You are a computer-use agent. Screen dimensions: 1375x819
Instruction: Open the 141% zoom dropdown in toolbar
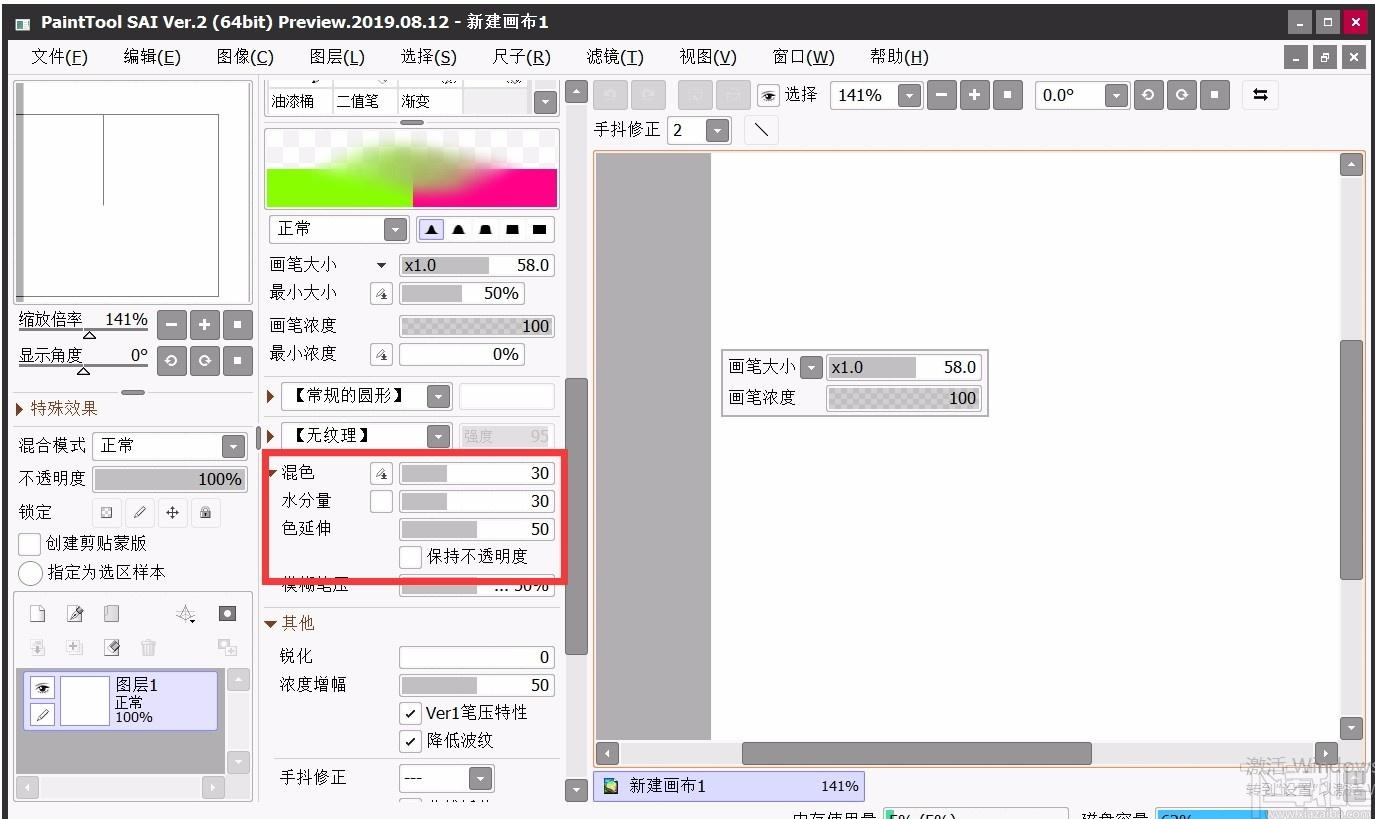point(909,95)
